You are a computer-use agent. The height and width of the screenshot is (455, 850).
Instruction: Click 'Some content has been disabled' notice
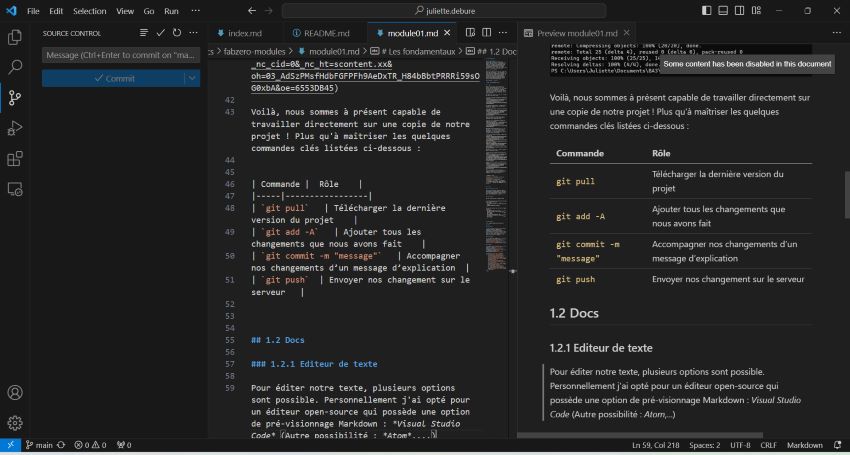pos(747,64)
